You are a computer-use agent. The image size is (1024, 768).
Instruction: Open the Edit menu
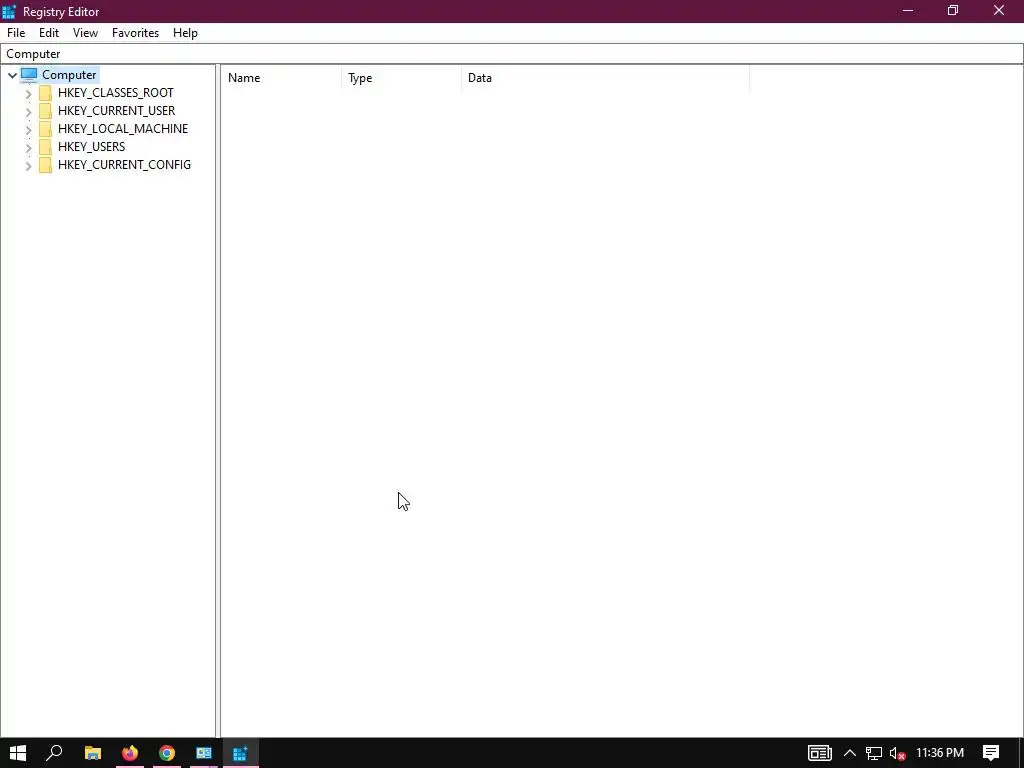pyautogui.click(x=49, y=33)
